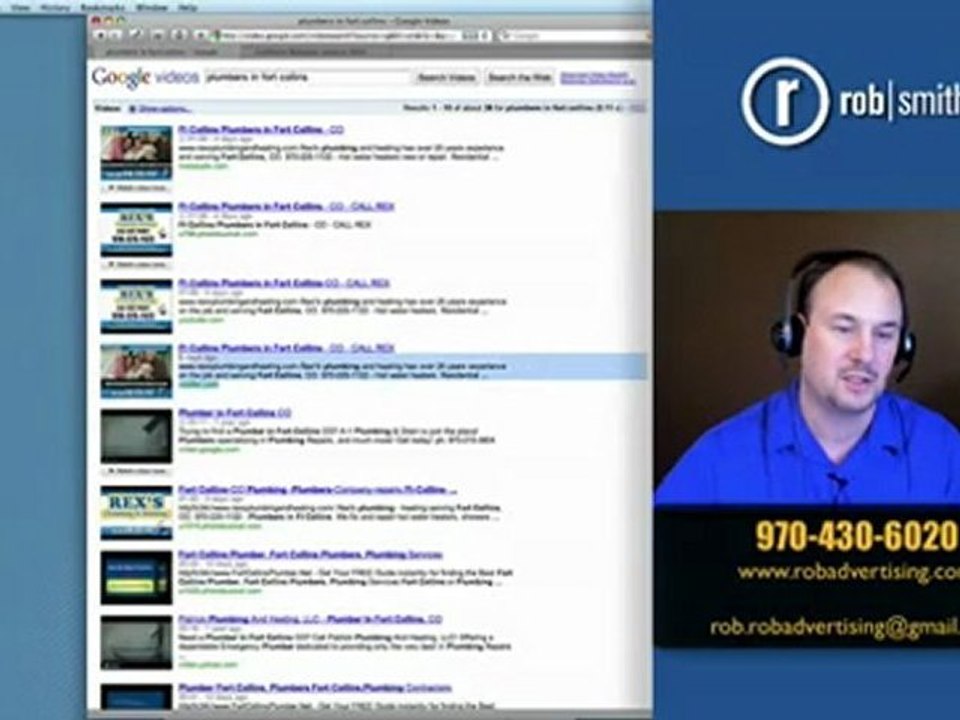Switch to the 'plumbers in fort collins' browser tab
960x720 pixels.
coord(163,52)
